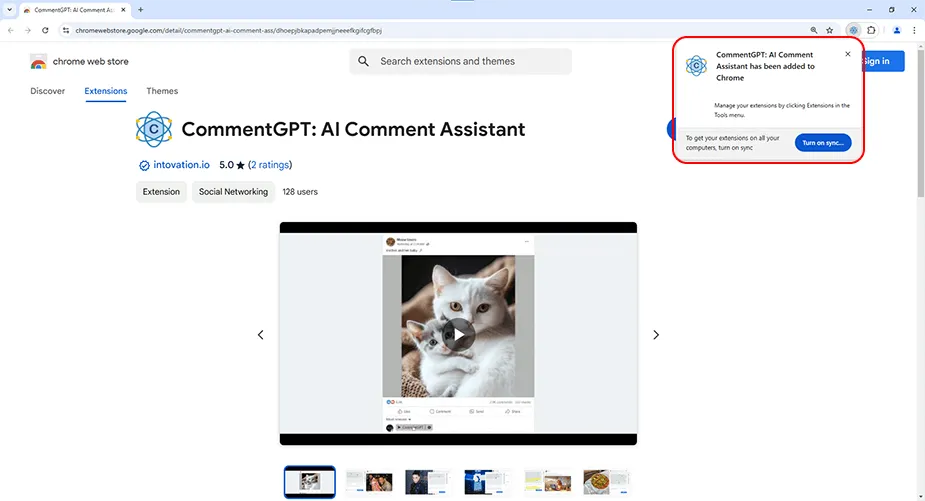Click the Social Networking category chip

click(x=233, y=192)
